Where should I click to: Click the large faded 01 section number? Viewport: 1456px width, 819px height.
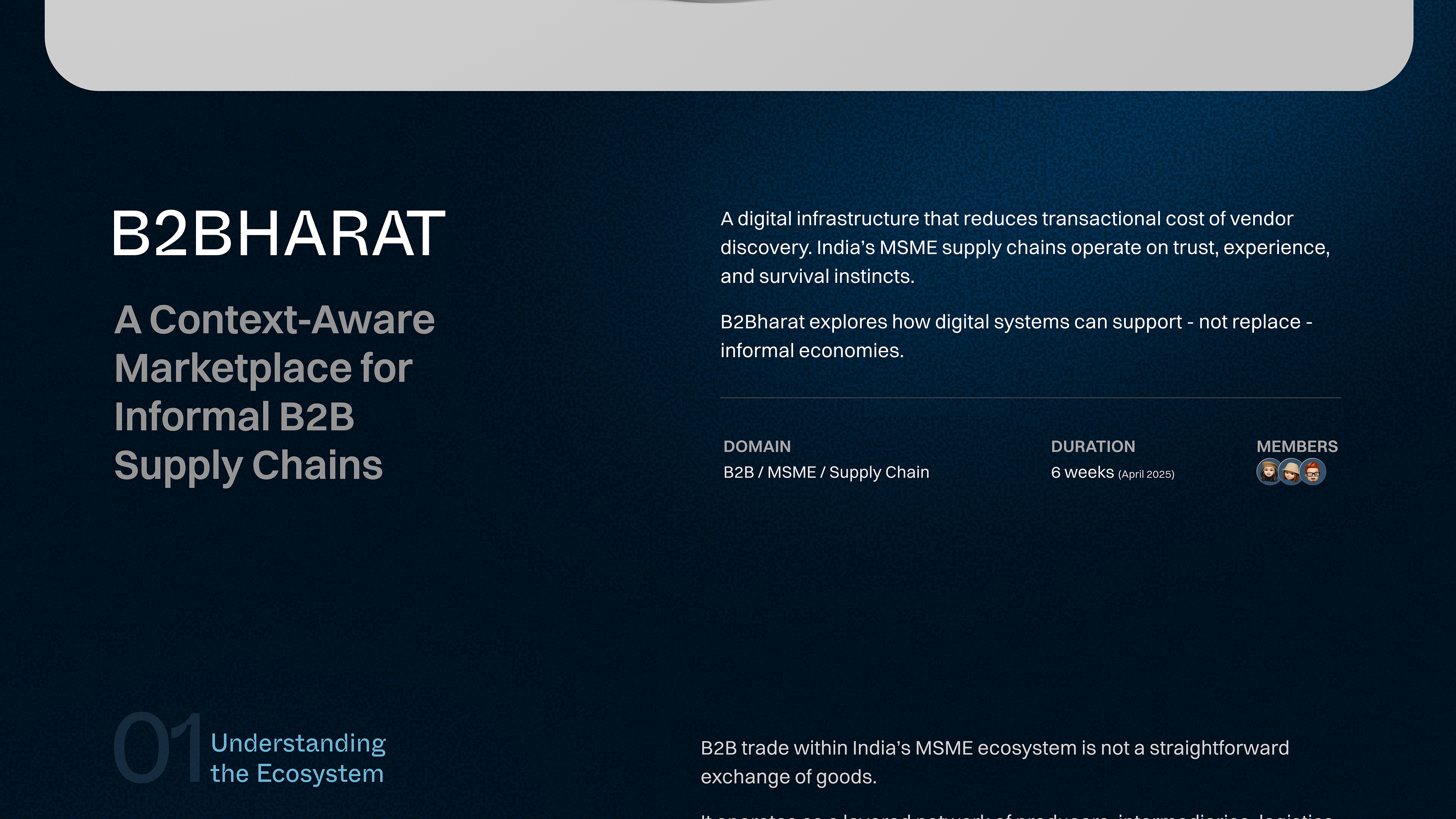pyautogui.click(x=158, y=747)
